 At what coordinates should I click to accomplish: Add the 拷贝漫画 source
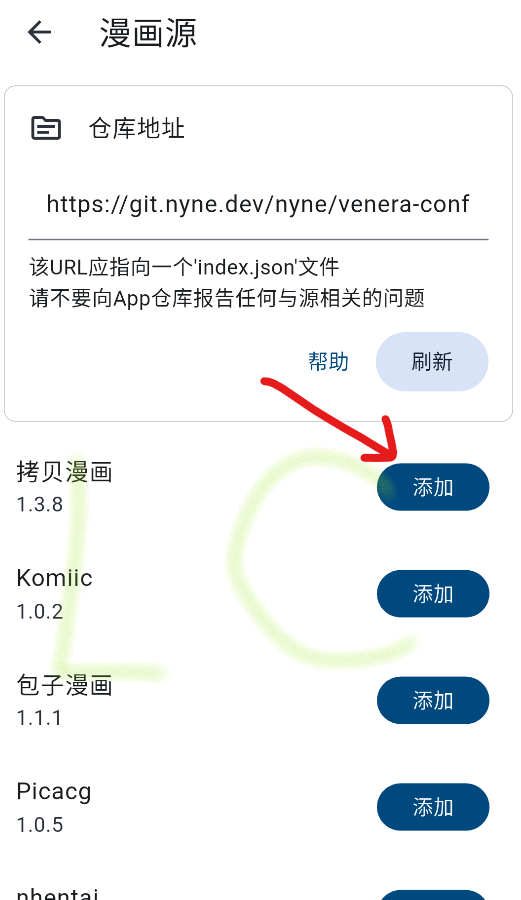coord(433,487)
